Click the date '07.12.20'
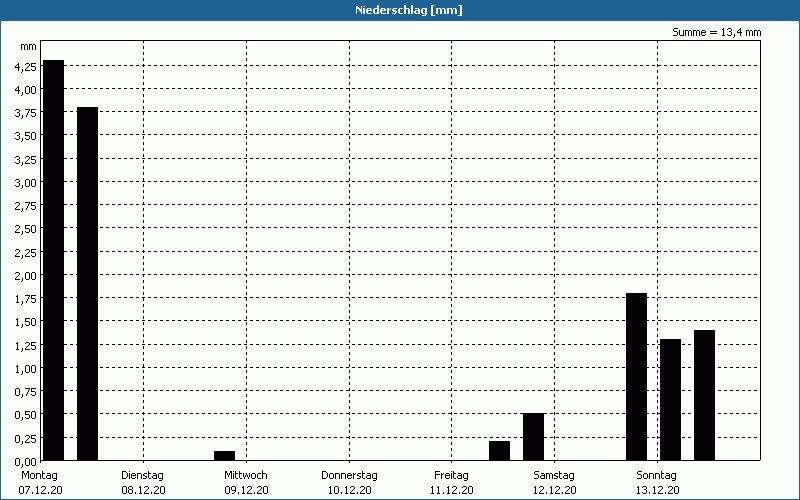Image resolution: width=800 pixels, height=500 pixels. pyautogui.click(x=40, y=490)
